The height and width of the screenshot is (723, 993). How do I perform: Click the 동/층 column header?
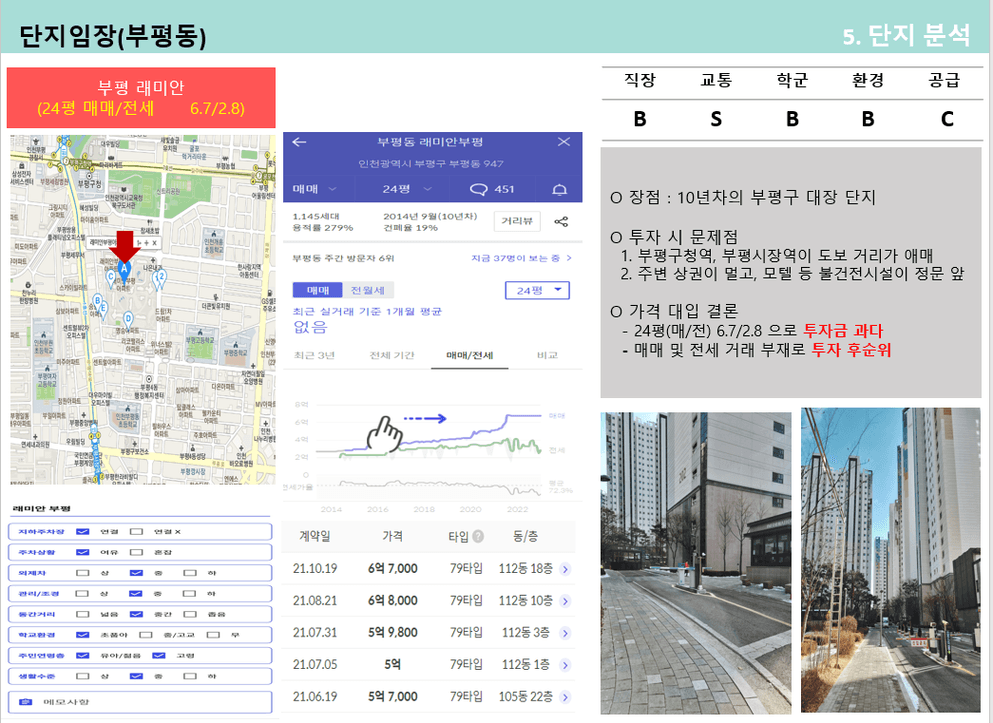pos(525,536)
